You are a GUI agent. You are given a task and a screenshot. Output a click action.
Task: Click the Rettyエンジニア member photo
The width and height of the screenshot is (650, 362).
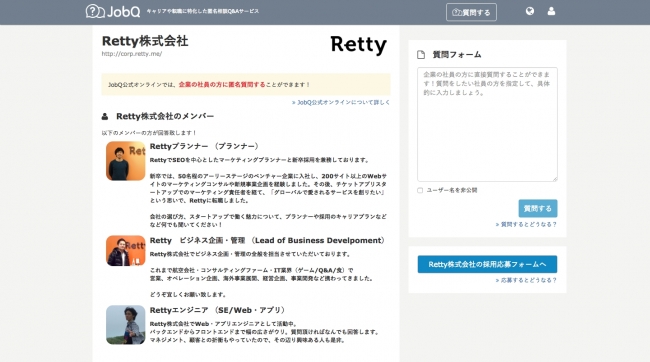(x=126, y=325)
